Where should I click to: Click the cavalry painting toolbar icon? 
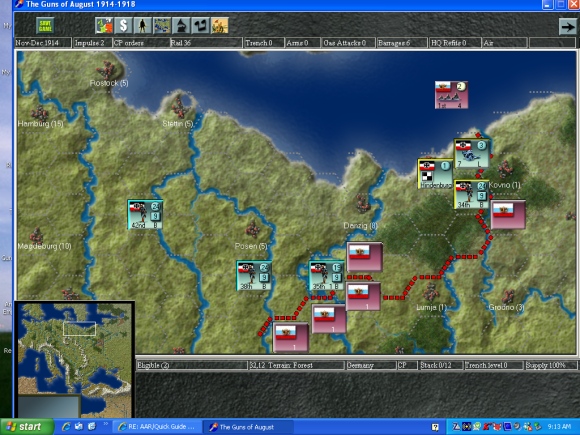219,26
